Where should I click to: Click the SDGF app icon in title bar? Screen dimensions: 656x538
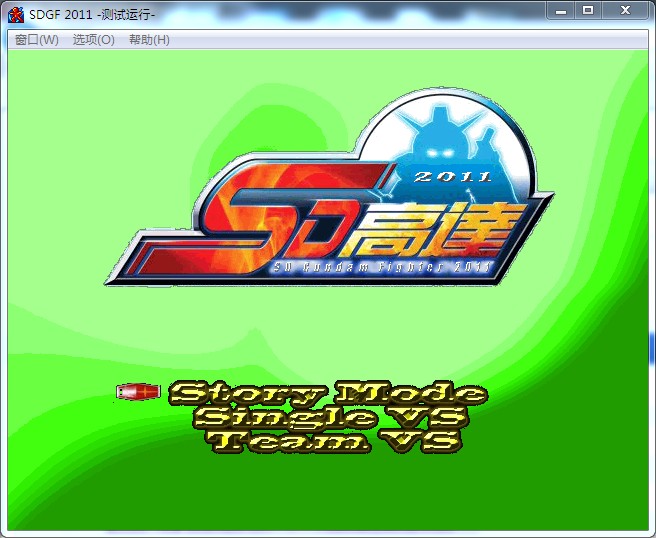(16, 15)
